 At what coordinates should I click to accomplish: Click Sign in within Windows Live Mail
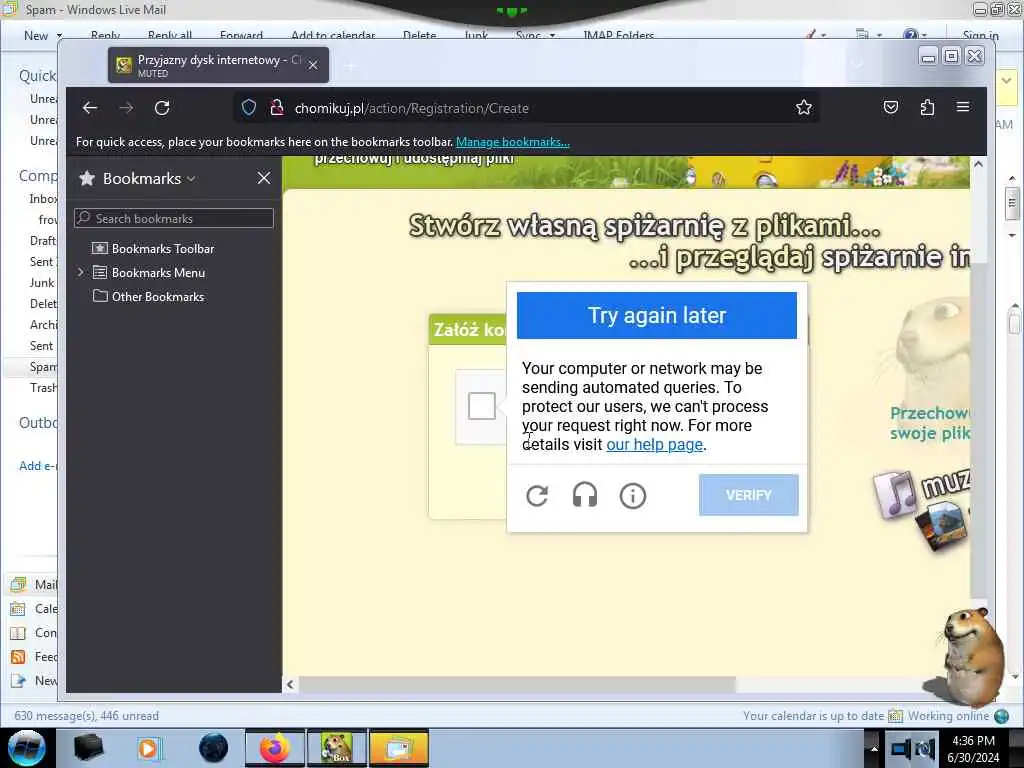coord(980,35)
